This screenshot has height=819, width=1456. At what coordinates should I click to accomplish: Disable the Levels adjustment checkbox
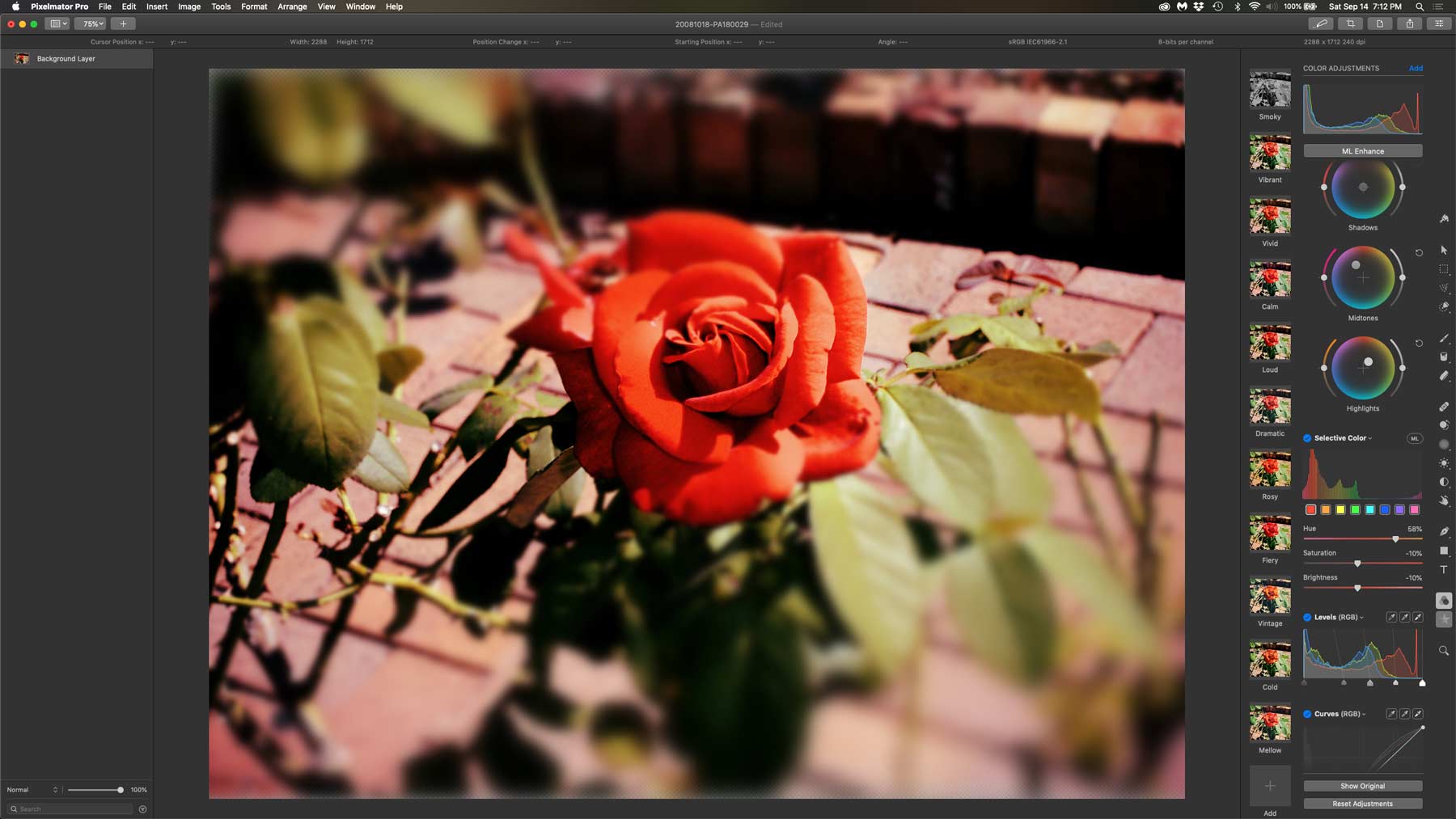coord(1307,617)
